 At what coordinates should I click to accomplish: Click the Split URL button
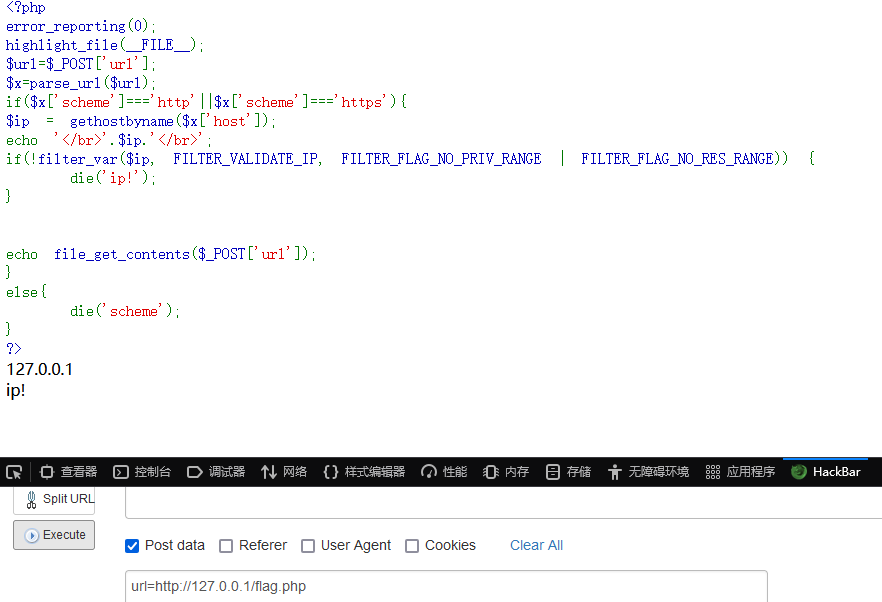[x=54, y=499]
